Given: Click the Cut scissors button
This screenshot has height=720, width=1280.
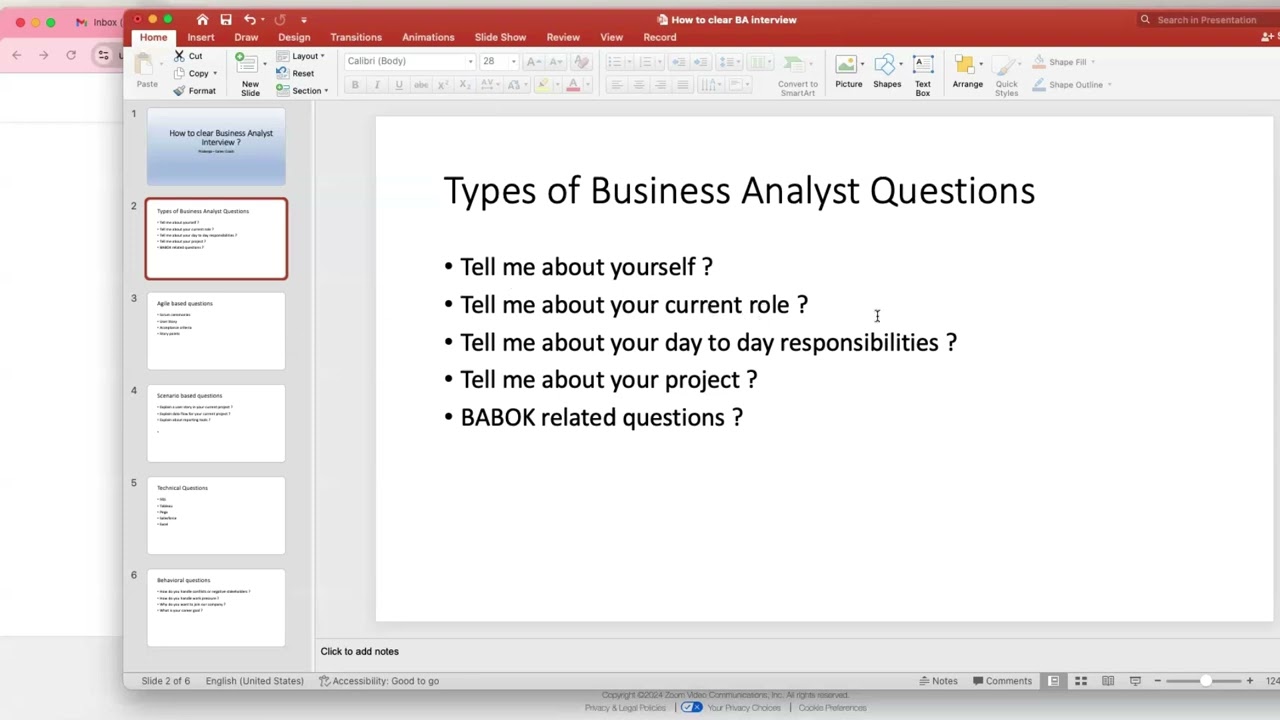Looking at the screenshot, I should coord(188,56).
